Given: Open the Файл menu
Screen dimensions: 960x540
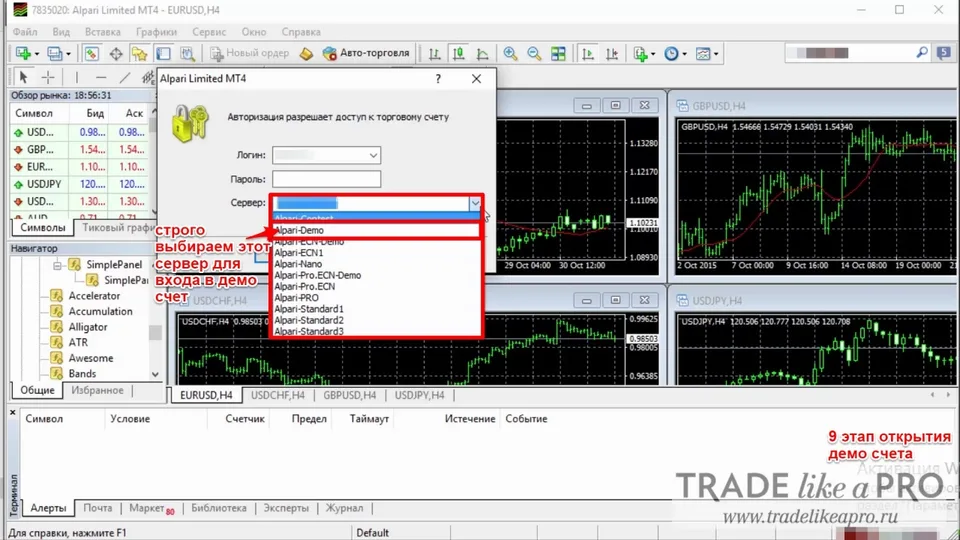Looking at the screenshot, I should point(25,32).
